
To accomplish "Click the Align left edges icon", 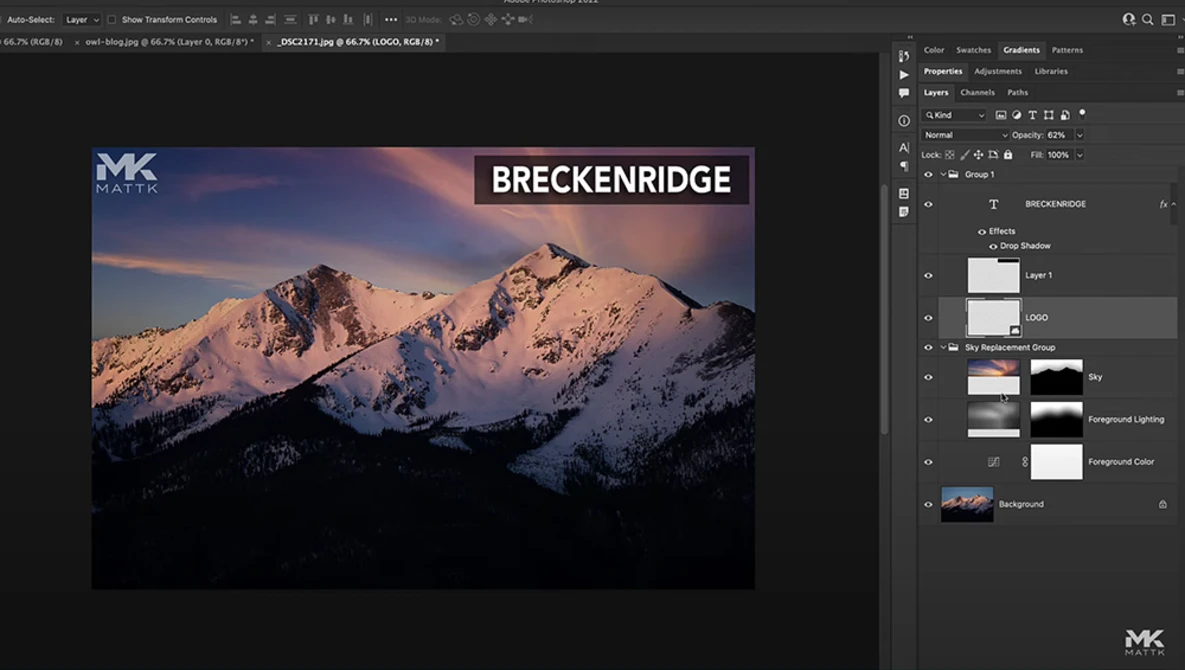I will tap(236, 20).
